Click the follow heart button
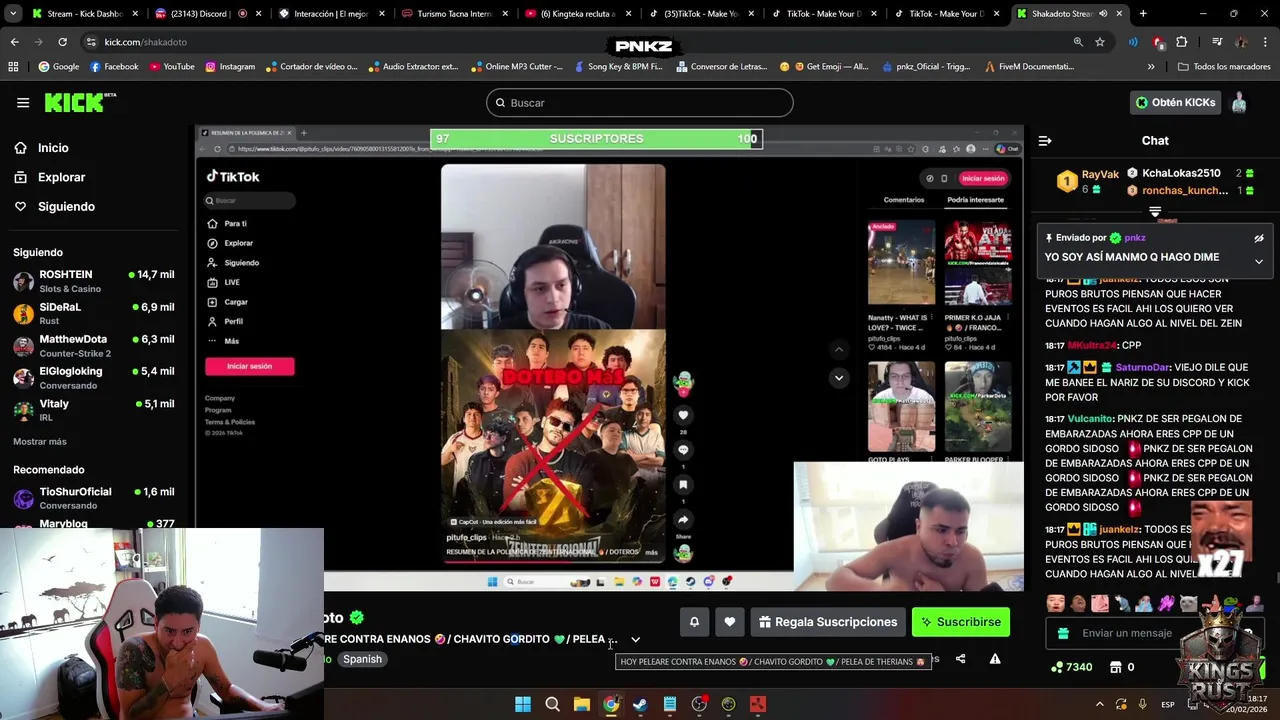This screenshot has height=720, width=1280. tap(730, 622)
